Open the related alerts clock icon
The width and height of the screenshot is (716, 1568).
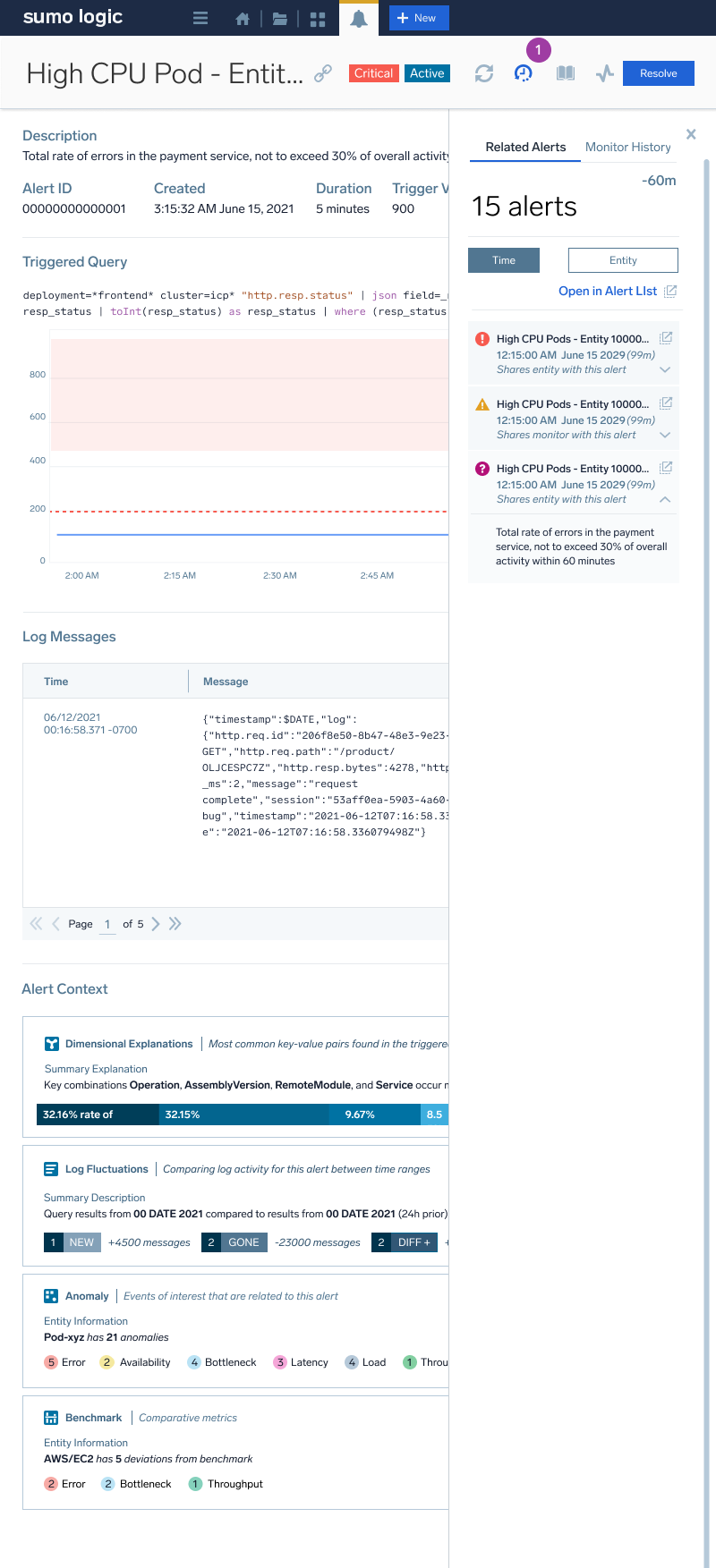coord(524,73)
